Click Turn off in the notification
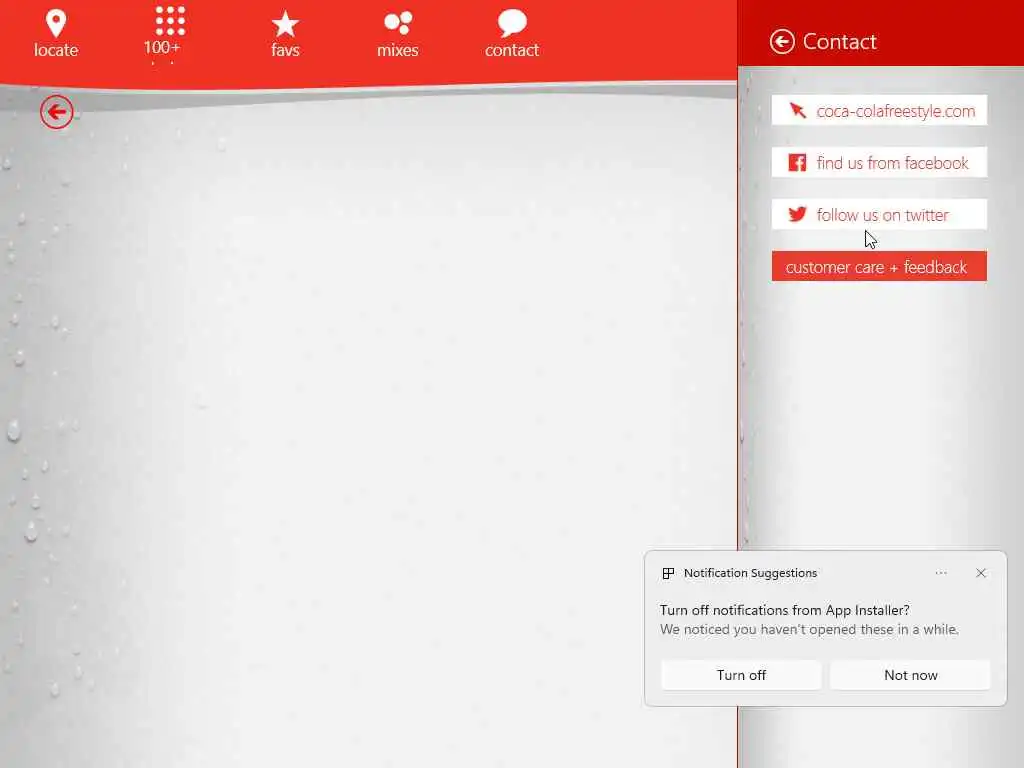The height and width of the screenshot is (768, 1024). 741,675
